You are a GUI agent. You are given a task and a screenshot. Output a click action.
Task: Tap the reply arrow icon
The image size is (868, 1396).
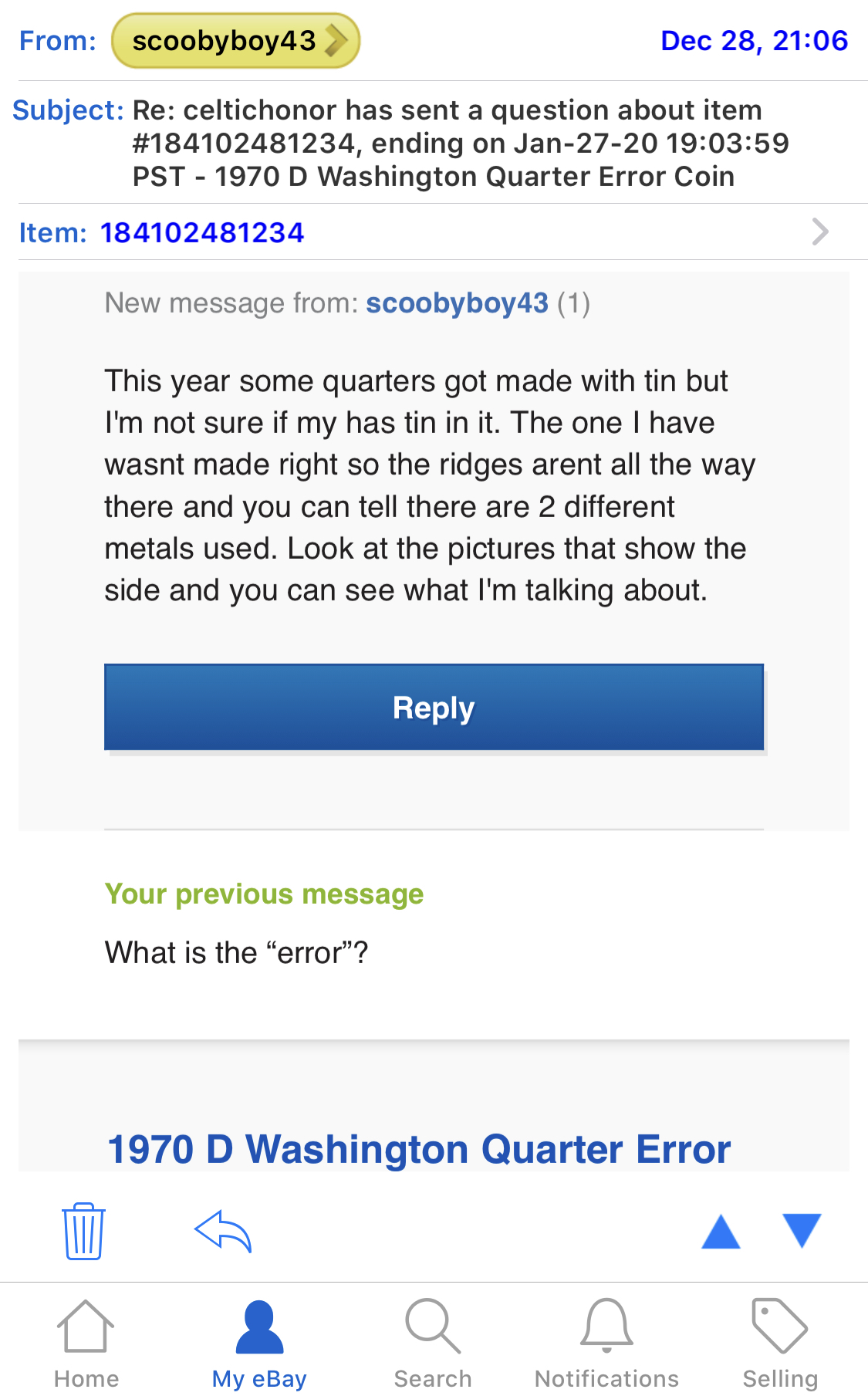223,1231
